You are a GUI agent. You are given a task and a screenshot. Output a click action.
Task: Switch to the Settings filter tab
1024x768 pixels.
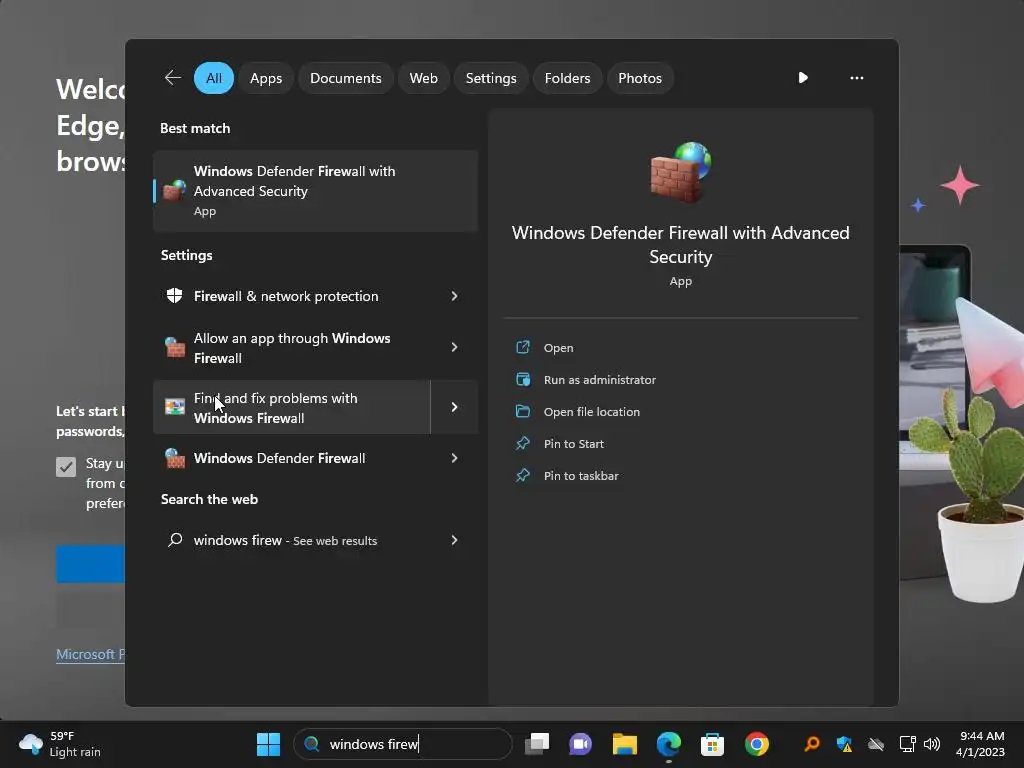tap(491, 78)
